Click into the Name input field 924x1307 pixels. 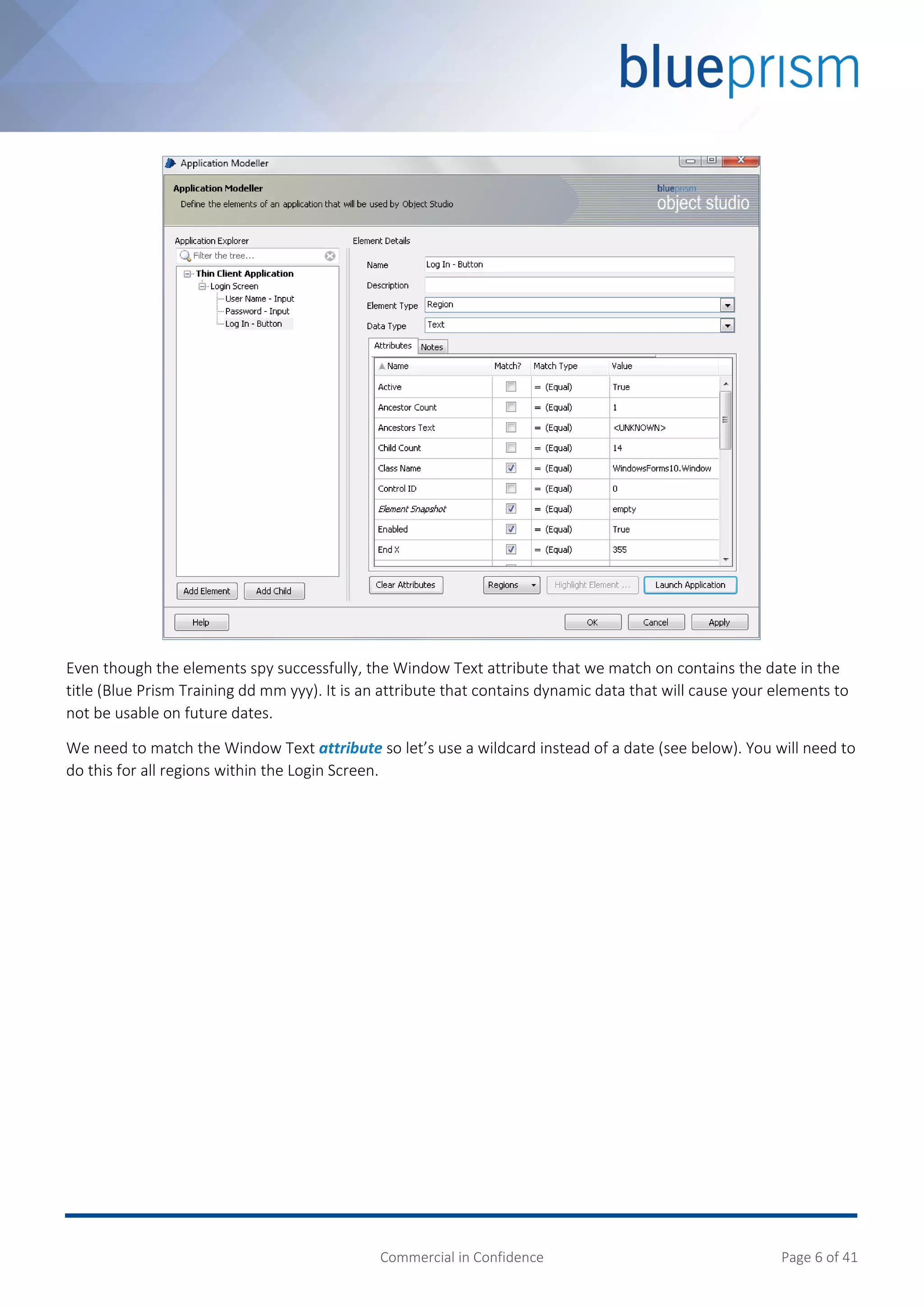tap(579, 265)
